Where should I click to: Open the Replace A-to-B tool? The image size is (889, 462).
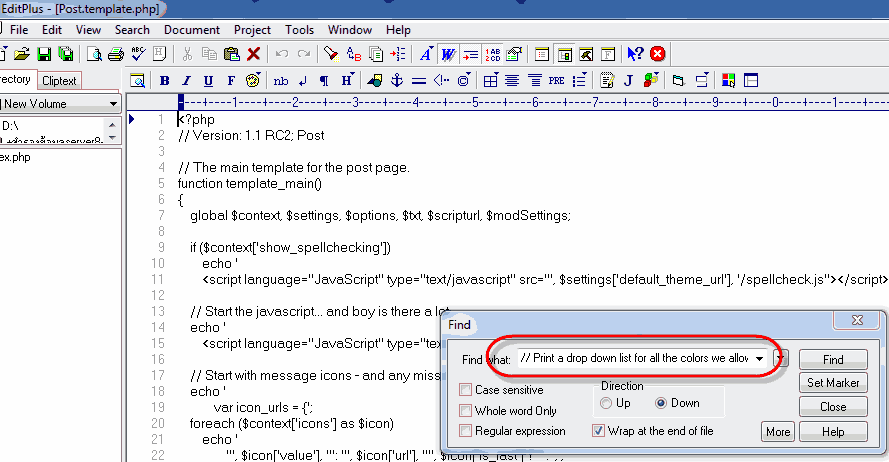point(354,54)
